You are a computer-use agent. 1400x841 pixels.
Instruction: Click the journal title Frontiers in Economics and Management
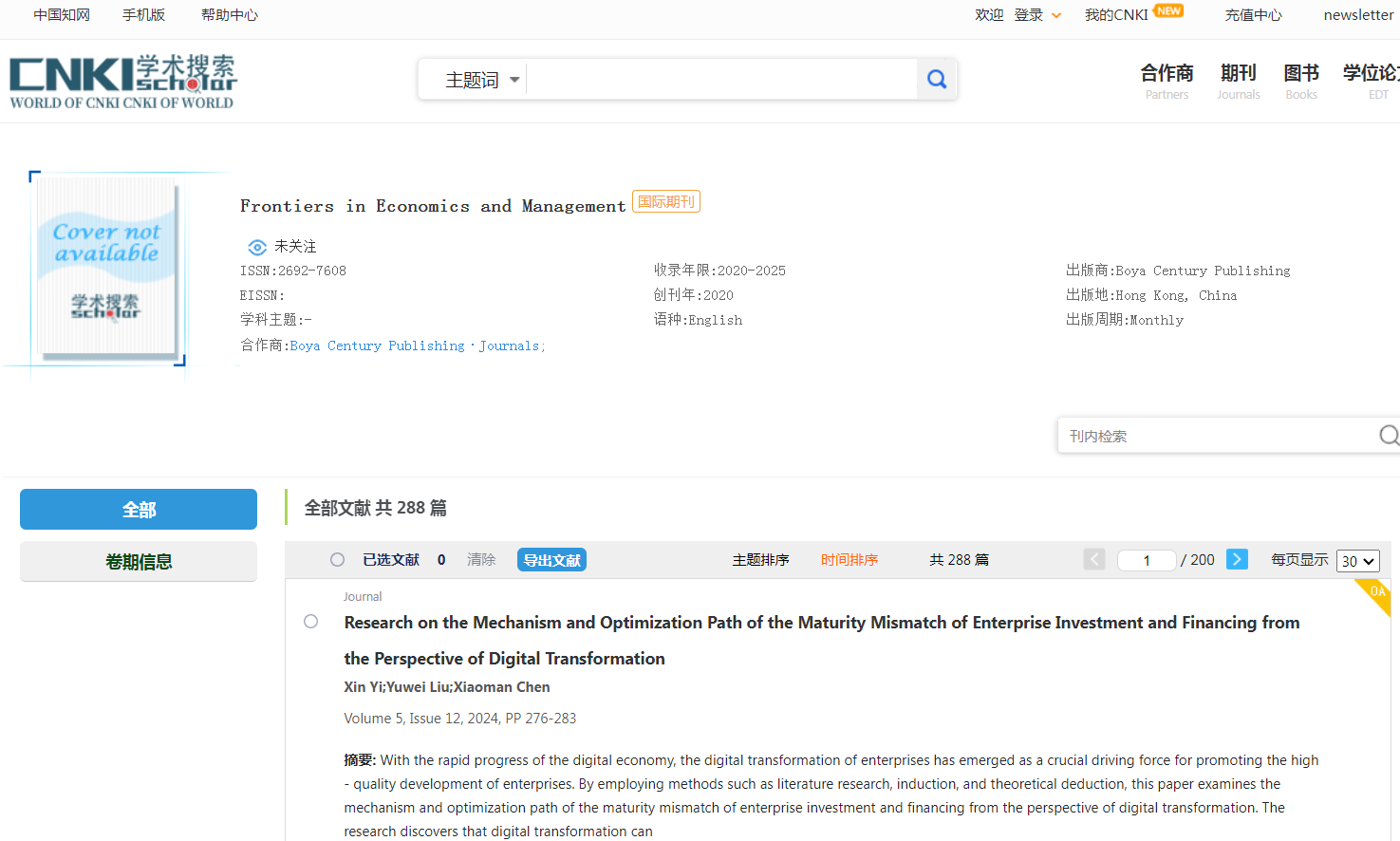[x=433, y=206]
